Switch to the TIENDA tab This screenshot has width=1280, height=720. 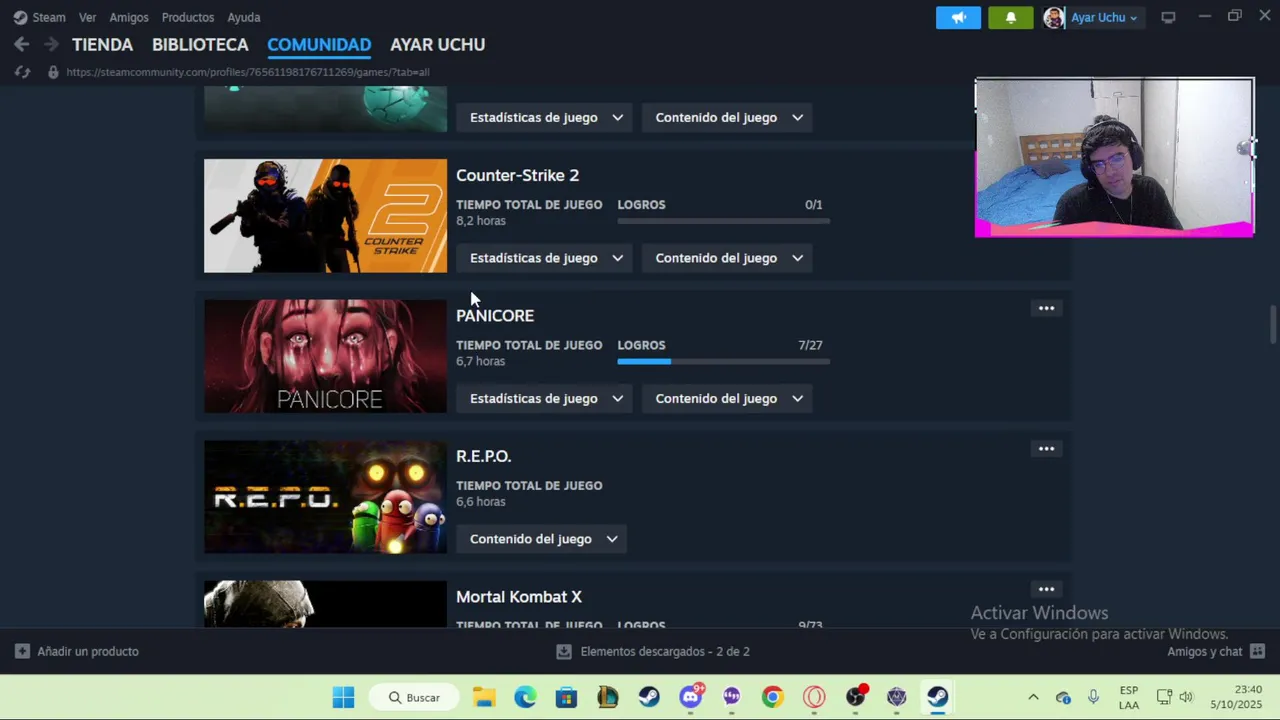[x=102, y=44]
